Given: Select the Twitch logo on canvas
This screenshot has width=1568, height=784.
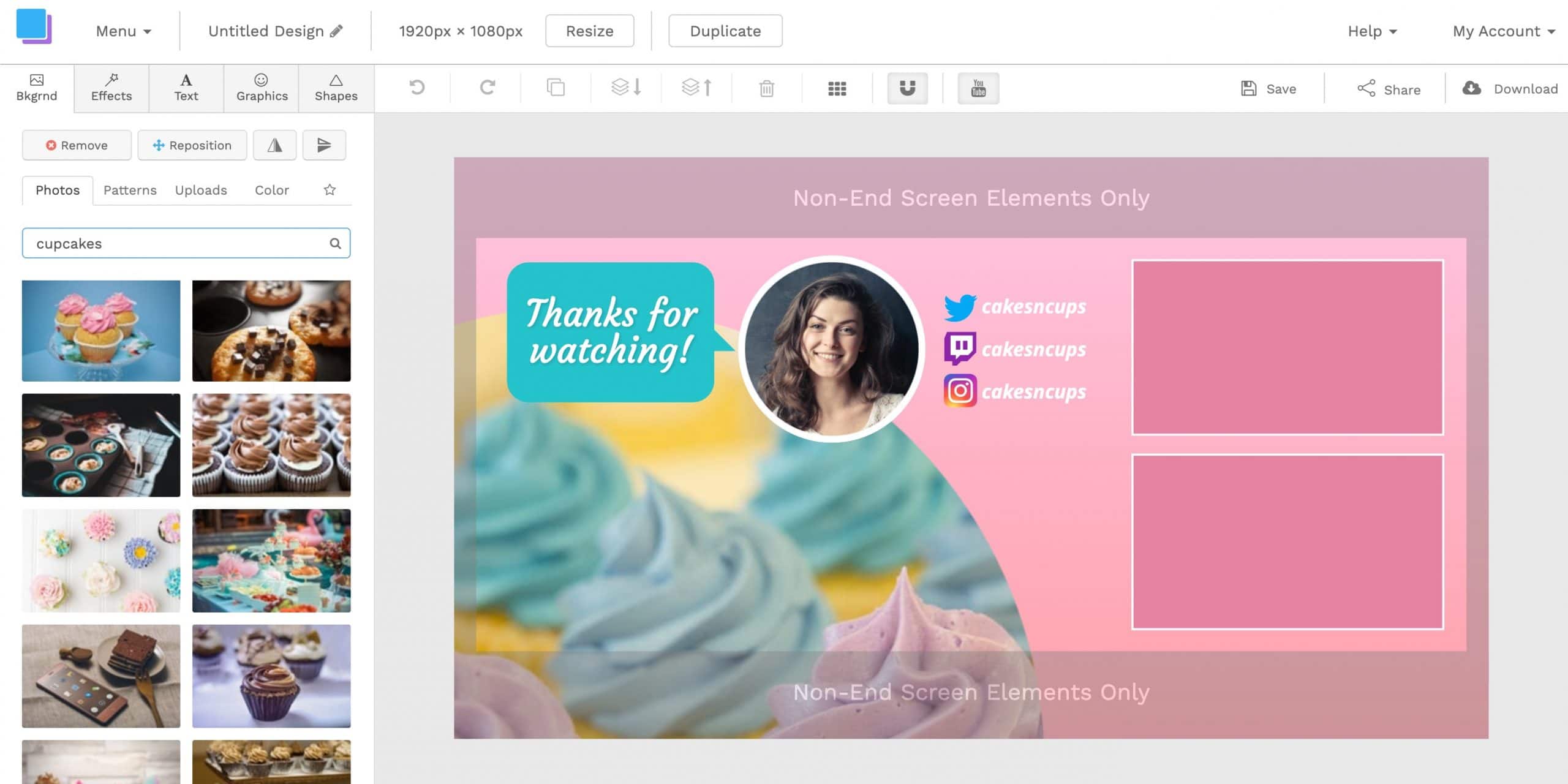Looking at the screenshot, I should click(960, 349).
